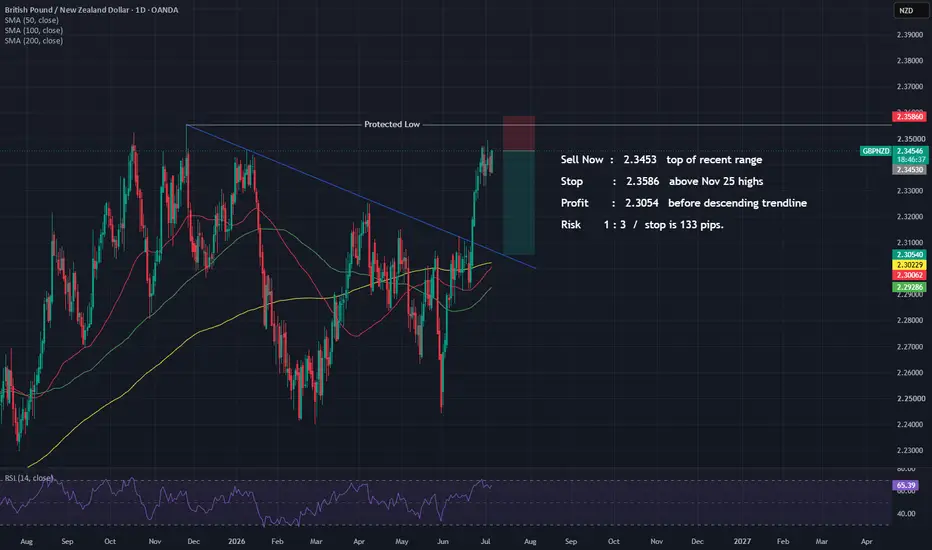Click the 2027 label on the time axis
932x550 pixels.
click(x=742, y=542)
